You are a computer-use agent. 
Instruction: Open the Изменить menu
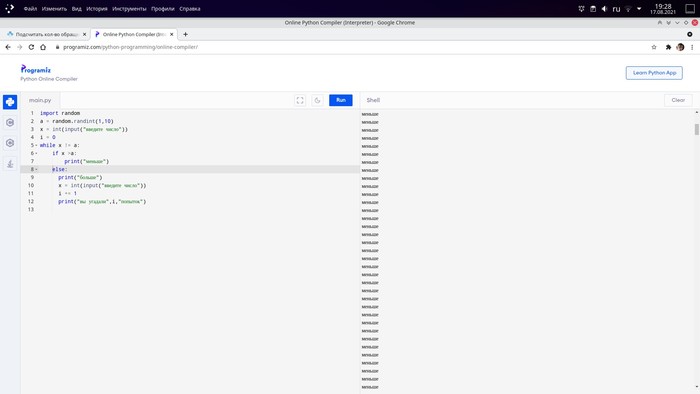point(54,8)
